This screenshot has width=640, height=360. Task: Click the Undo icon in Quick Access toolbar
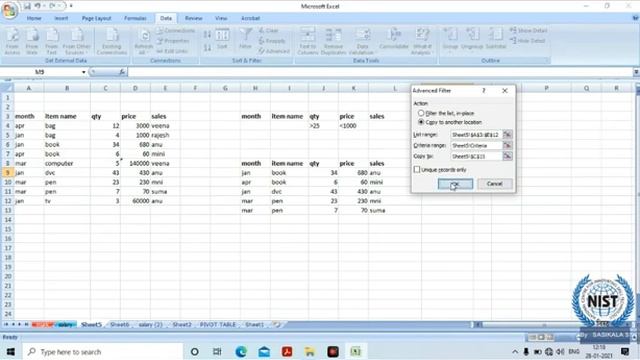coord(37,6)
